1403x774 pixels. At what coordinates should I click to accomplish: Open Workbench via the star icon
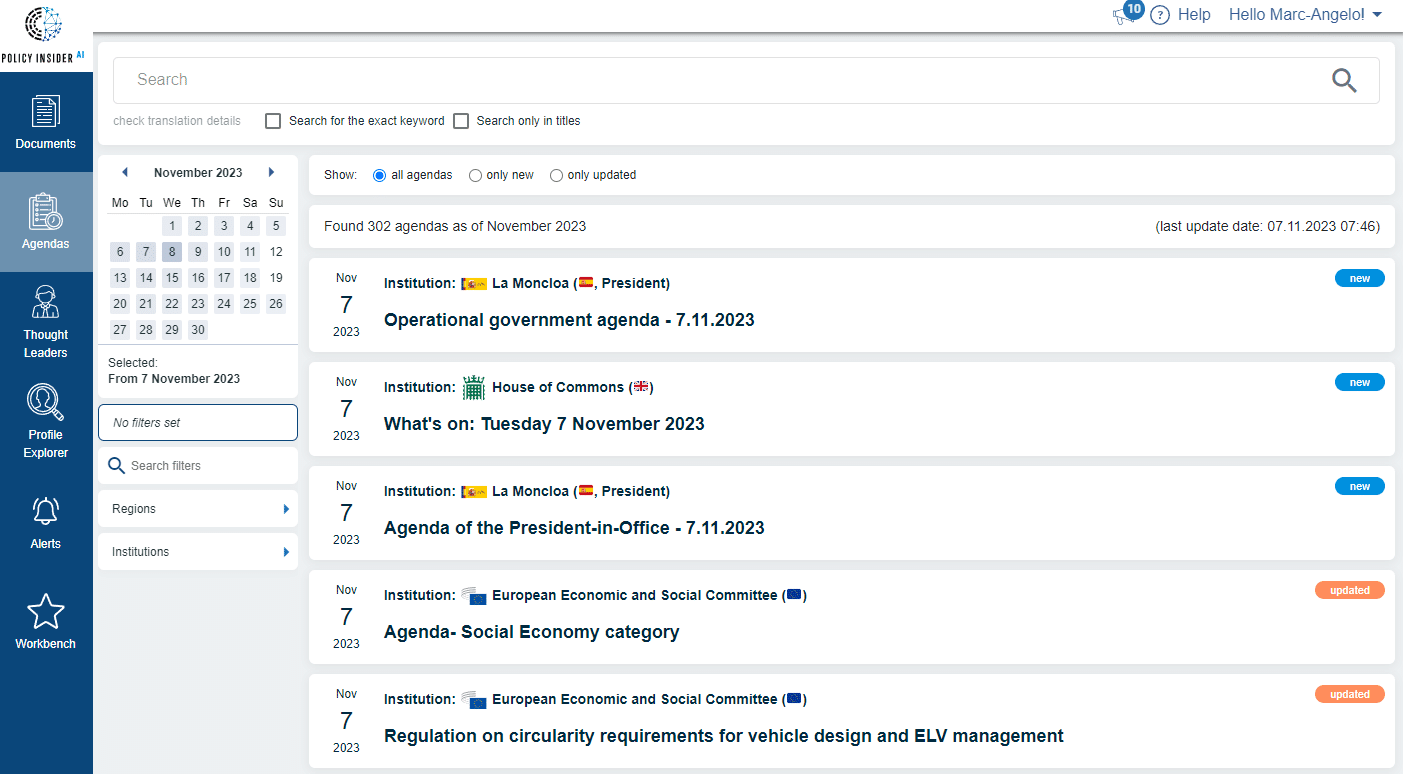tap(45, 611)
